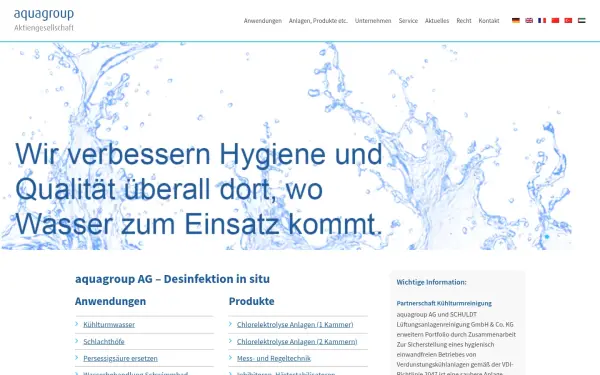Choose the Turkish flag language option
This screenshot has width=600, height=375.
point(568,21)
